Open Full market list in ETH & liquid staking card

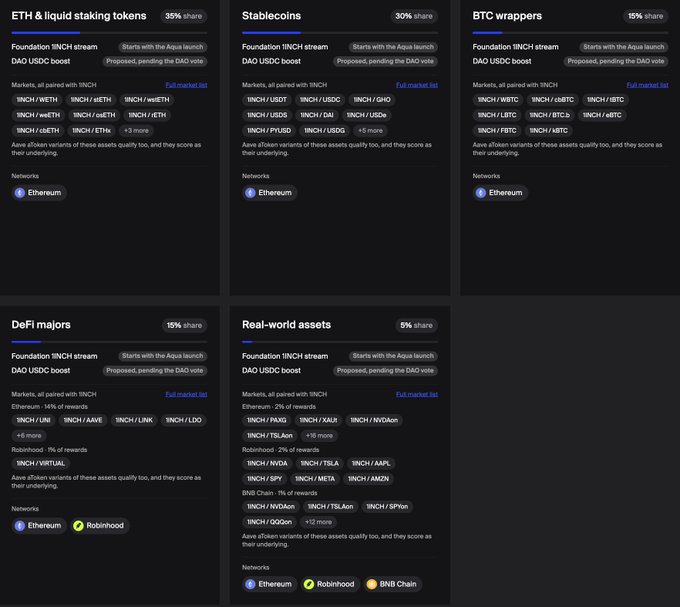click(x=186, y=85)
